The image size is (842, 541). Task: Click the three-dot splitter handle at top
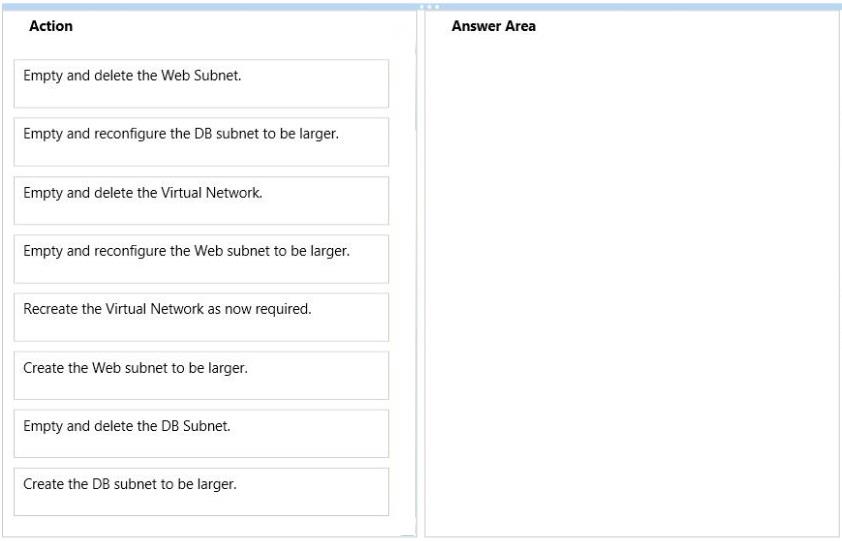[x=430, y=7]
